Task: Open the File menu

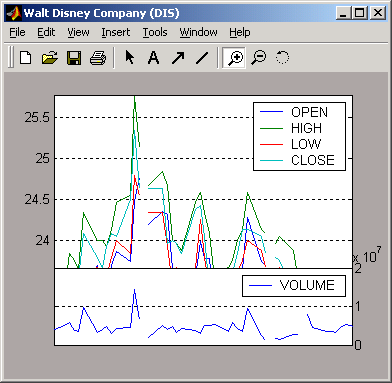Action: coord(17,32)
